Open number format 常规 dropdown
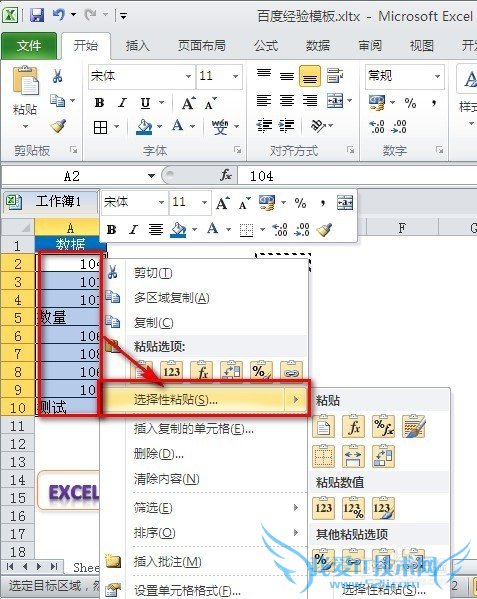477x599 pixels. pyautogui.click(x=437, y=76)
